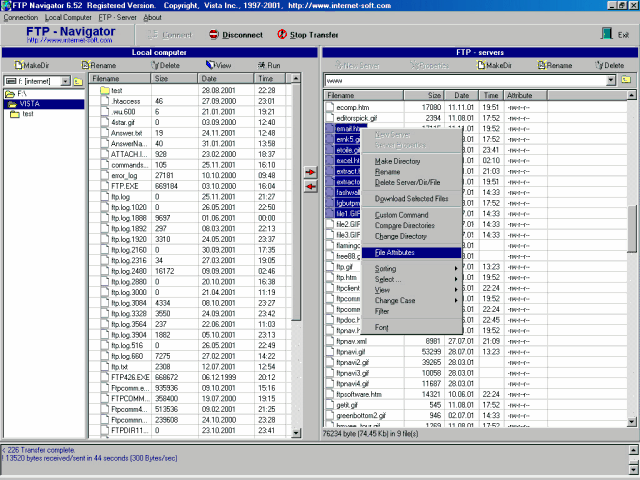Screen dimensions: 640x480
Task: Sort local files by Date column header
Action: (226, 78)
